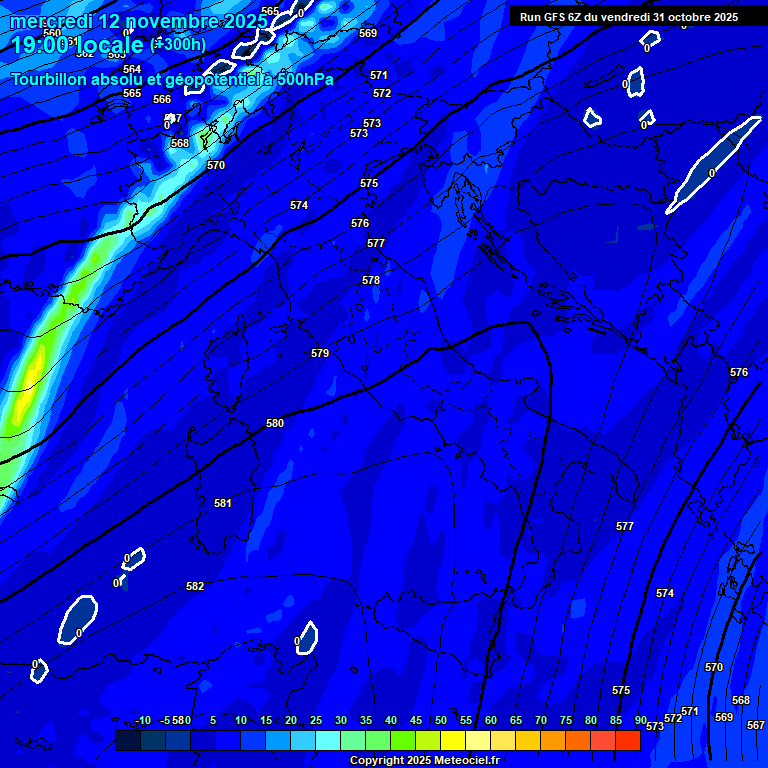Click the Run GFS 6Z header label
The width and height of the screenshot is (768, 768).
(x=628, y=17)
